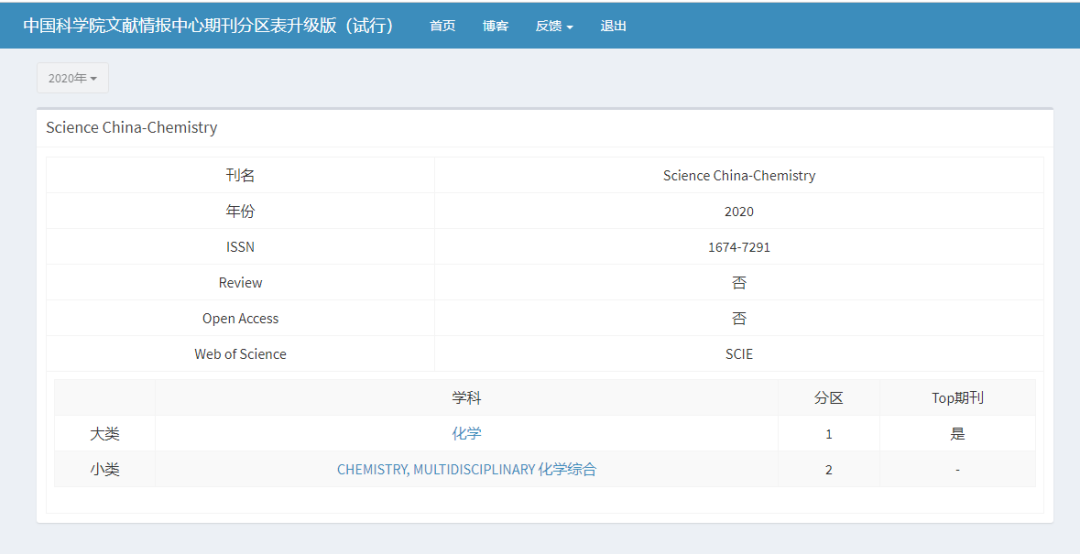The image size is (1080, 554).
Task: Select the 小类 row label
Action: click(105, 469)
